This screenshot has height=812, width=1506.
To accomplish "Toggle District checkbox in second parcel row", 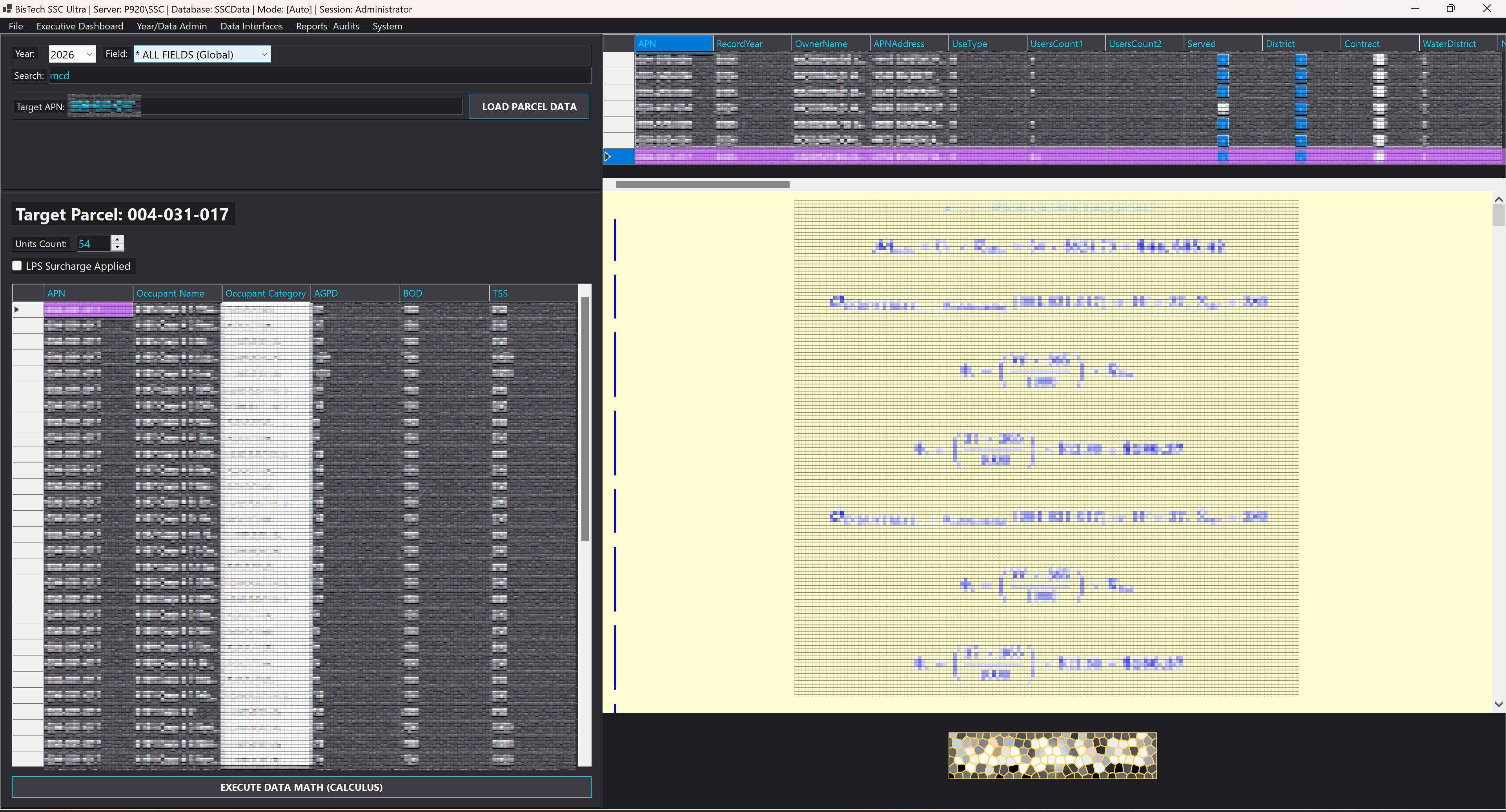I will click(1301, 76).
